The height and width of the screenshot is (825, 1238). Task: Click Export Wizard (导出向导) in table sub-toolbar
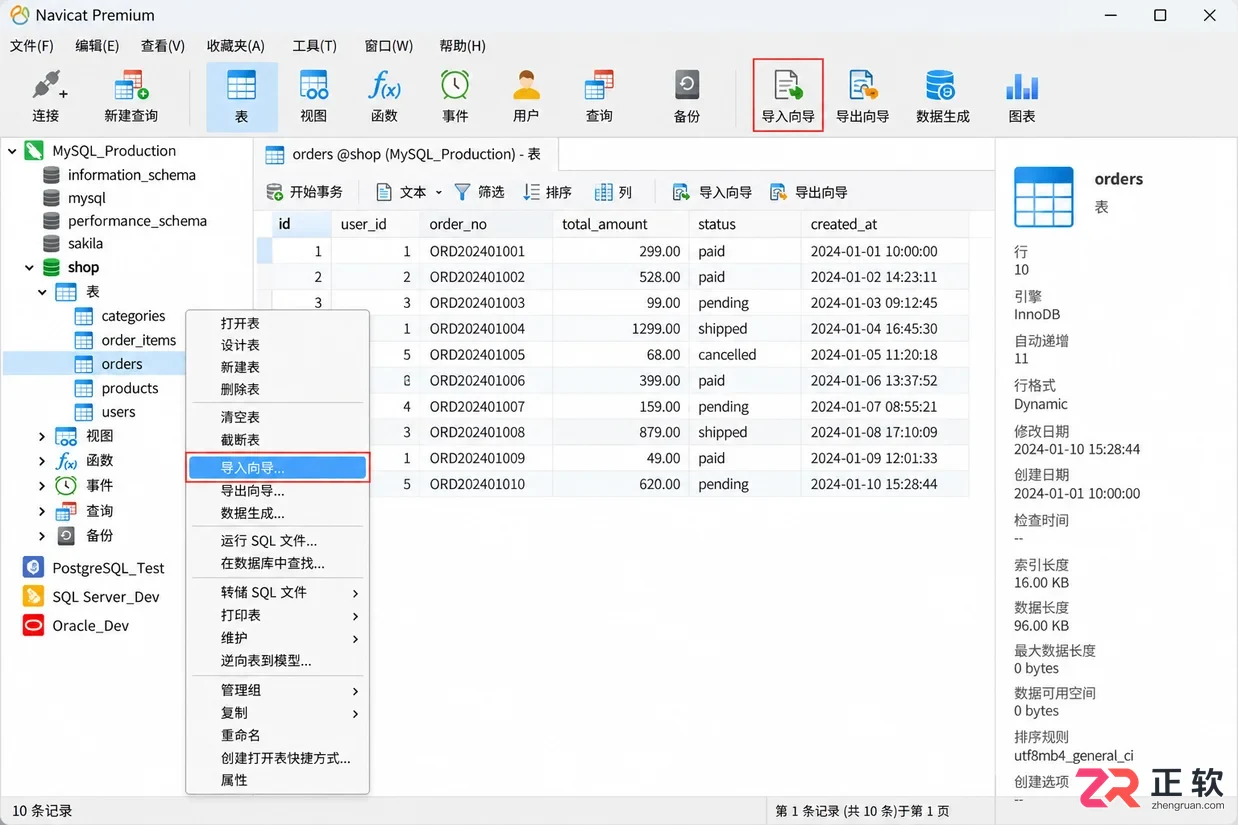pos(808,192)
